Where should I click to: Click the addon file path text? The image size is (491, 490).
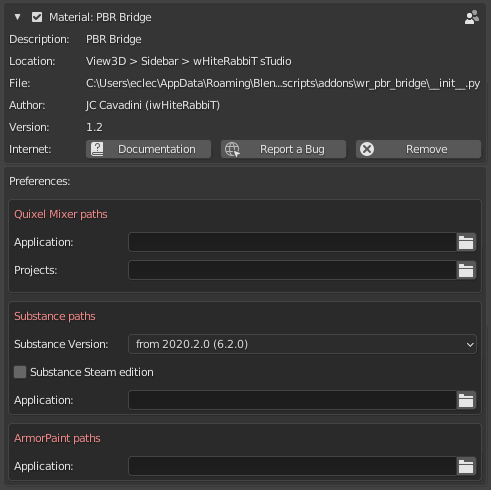[283, 83]
